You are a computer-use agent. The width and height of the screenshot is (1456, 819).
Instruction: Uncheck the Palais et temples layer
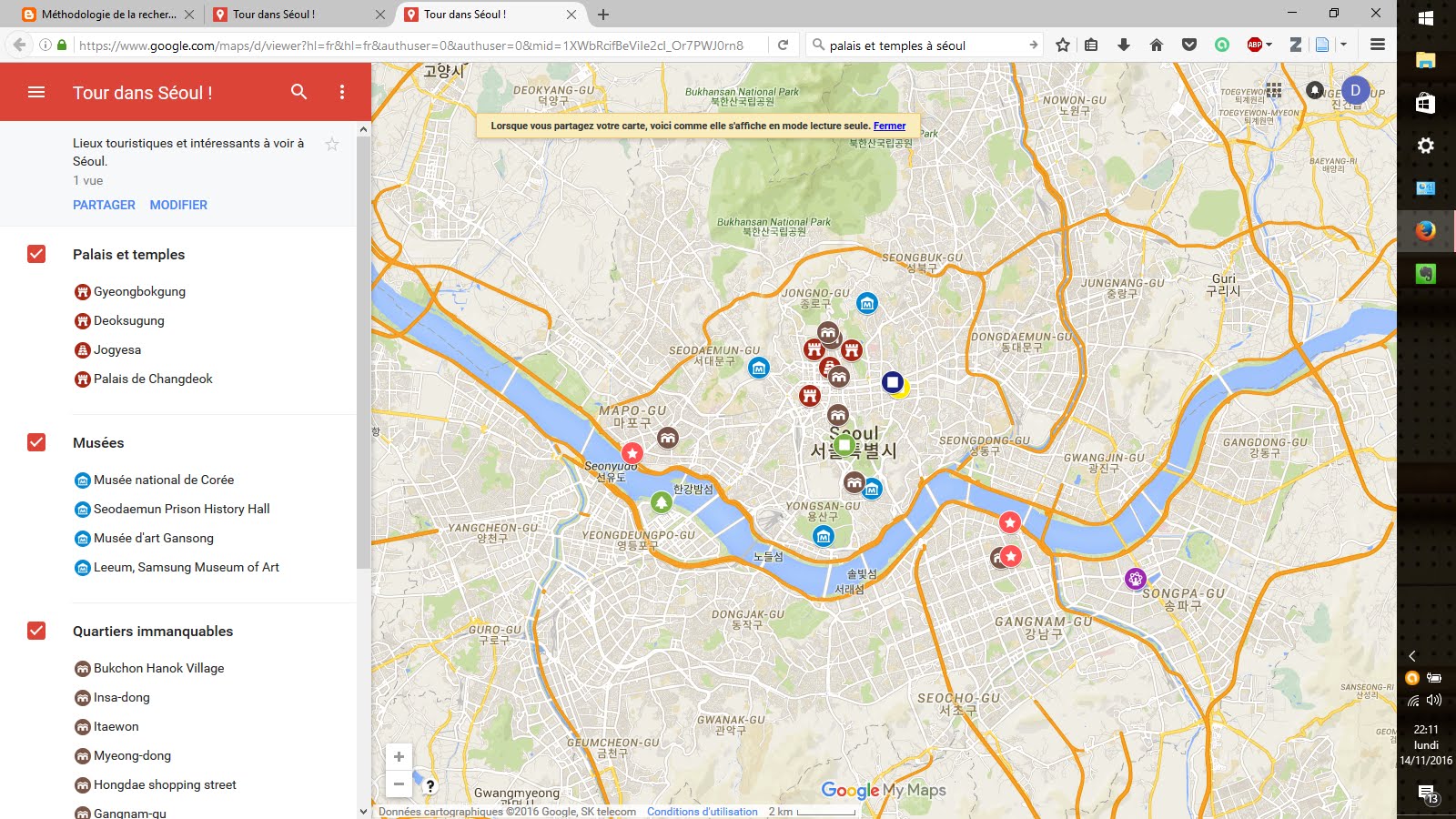point(36,254)
